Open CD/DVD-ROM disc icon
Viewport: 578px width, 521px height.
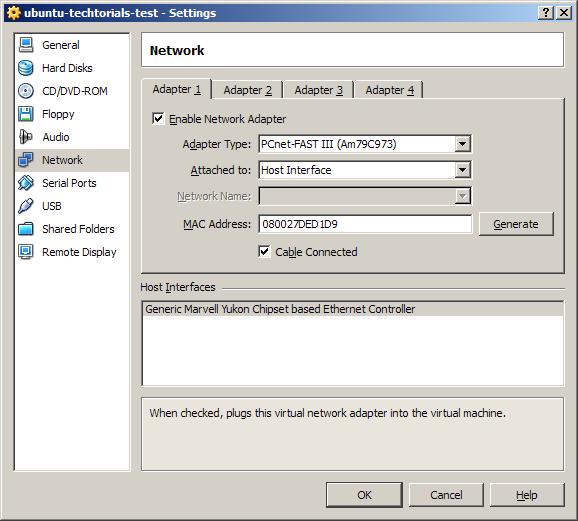click(26, 91)
